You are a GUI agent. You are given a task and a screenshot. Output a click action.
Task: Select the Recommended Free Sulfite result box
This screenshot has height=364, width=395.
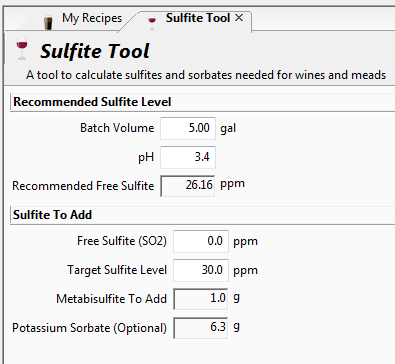coord(188,186)
